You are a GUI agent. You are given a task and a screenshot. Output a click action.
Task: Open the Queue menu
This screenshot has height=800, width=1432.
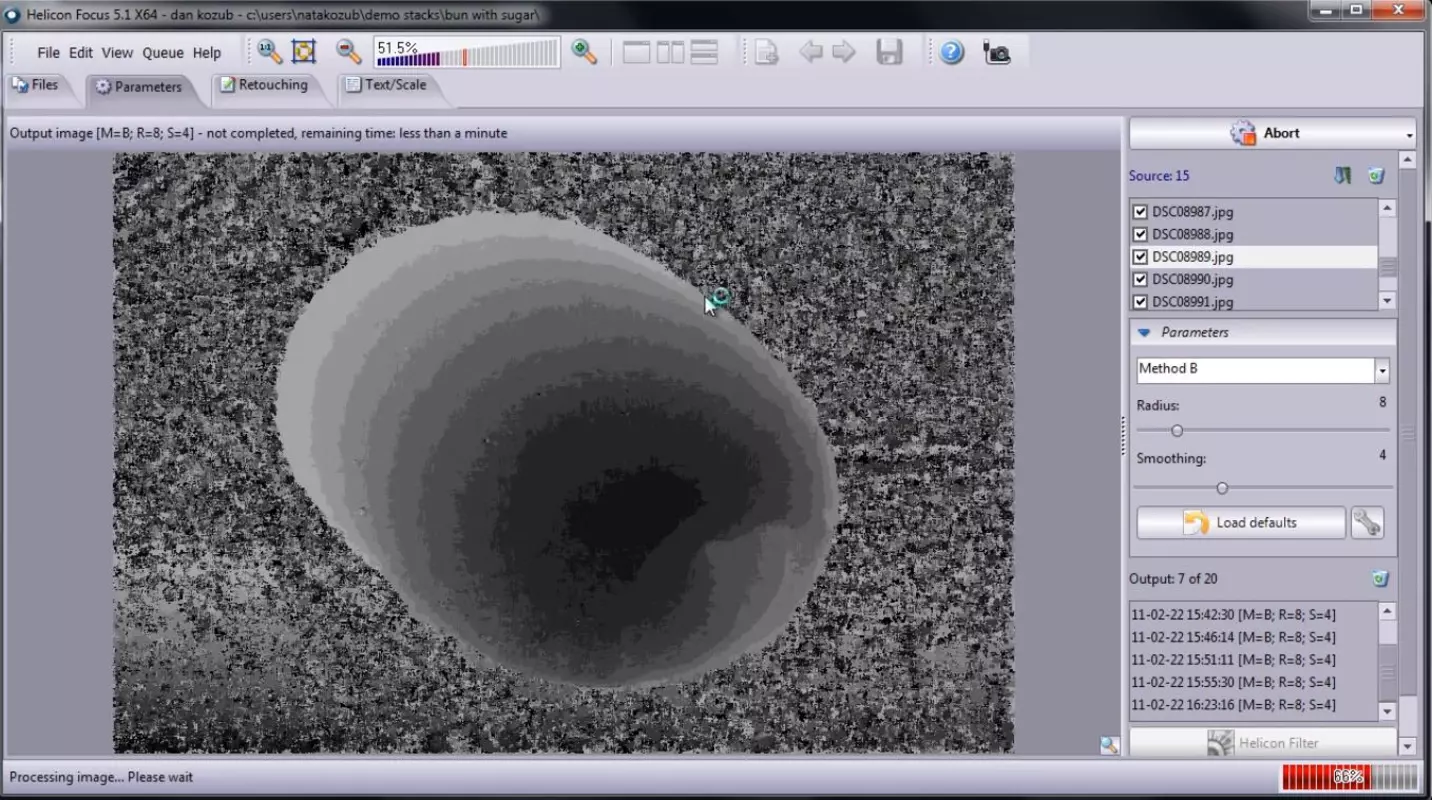163,53
